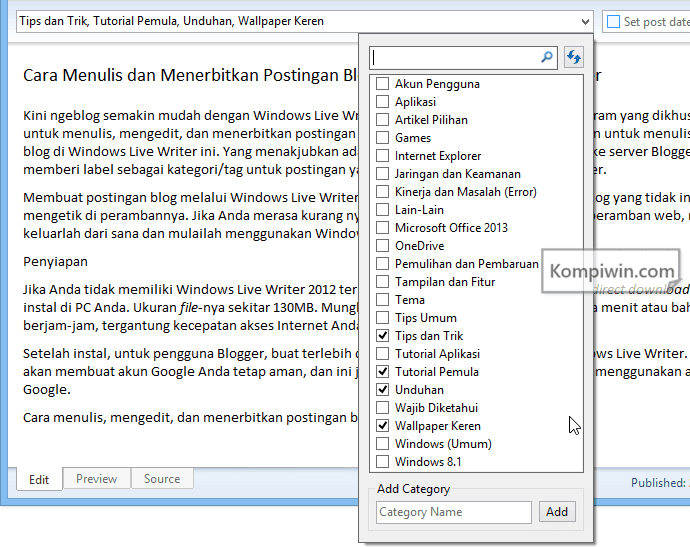
Task: Refresh the category list with arrows icon
Action: coord(574,58)
